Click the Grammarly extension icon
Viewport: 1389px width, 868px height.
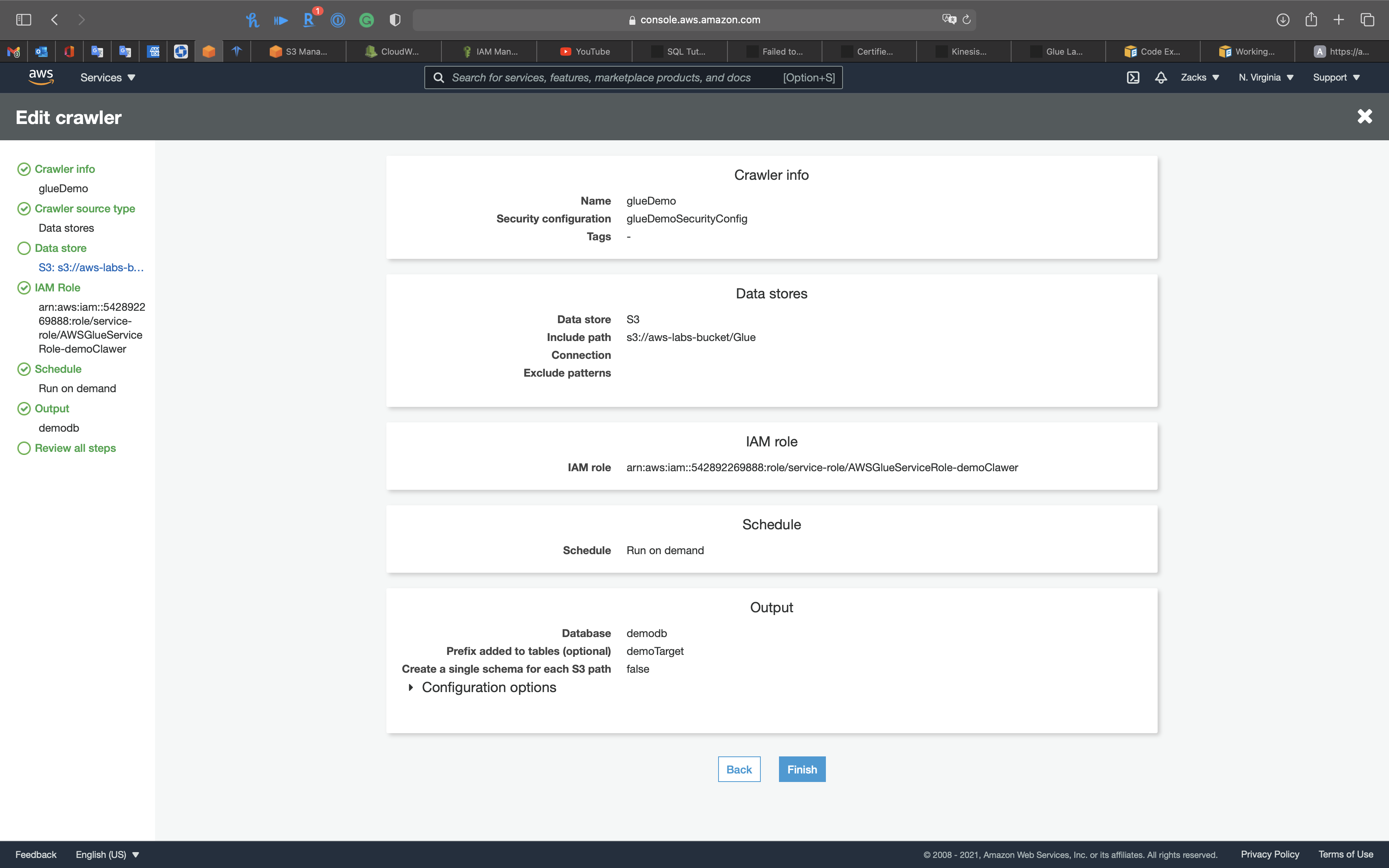[366, 20]
